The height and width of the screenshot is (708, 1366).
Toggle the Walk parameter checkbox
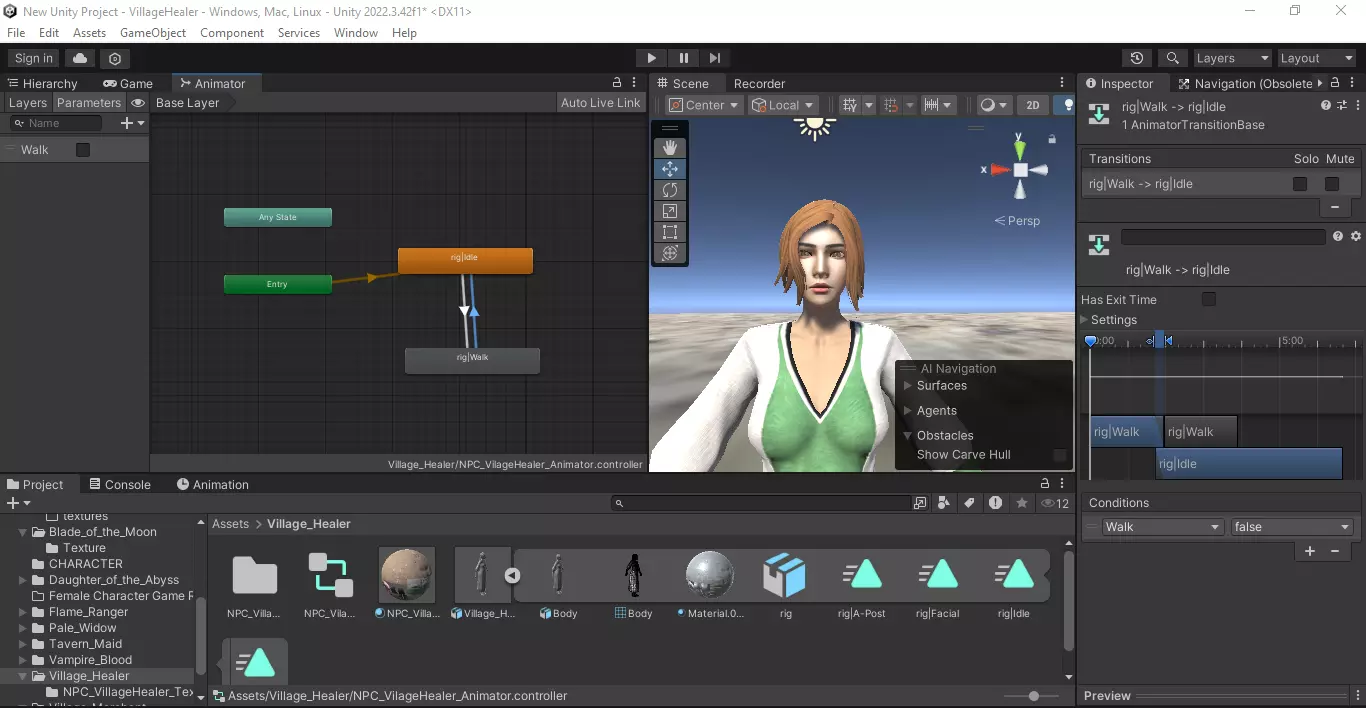tap(83, 150)
